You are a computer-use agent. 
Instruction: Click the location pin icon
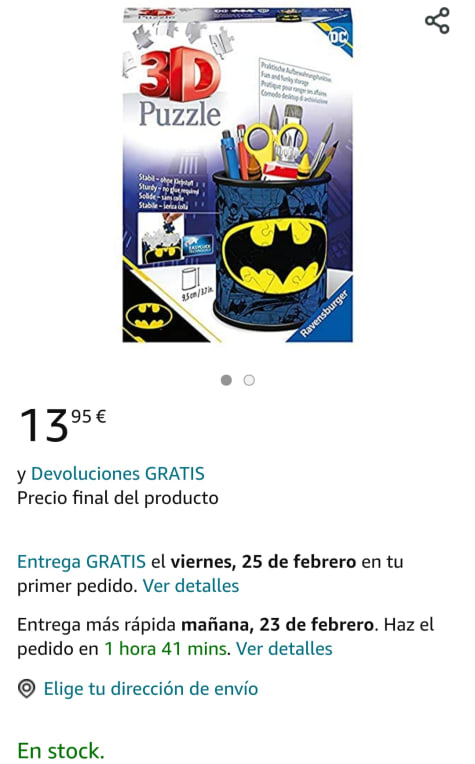(x=27, y=688)
